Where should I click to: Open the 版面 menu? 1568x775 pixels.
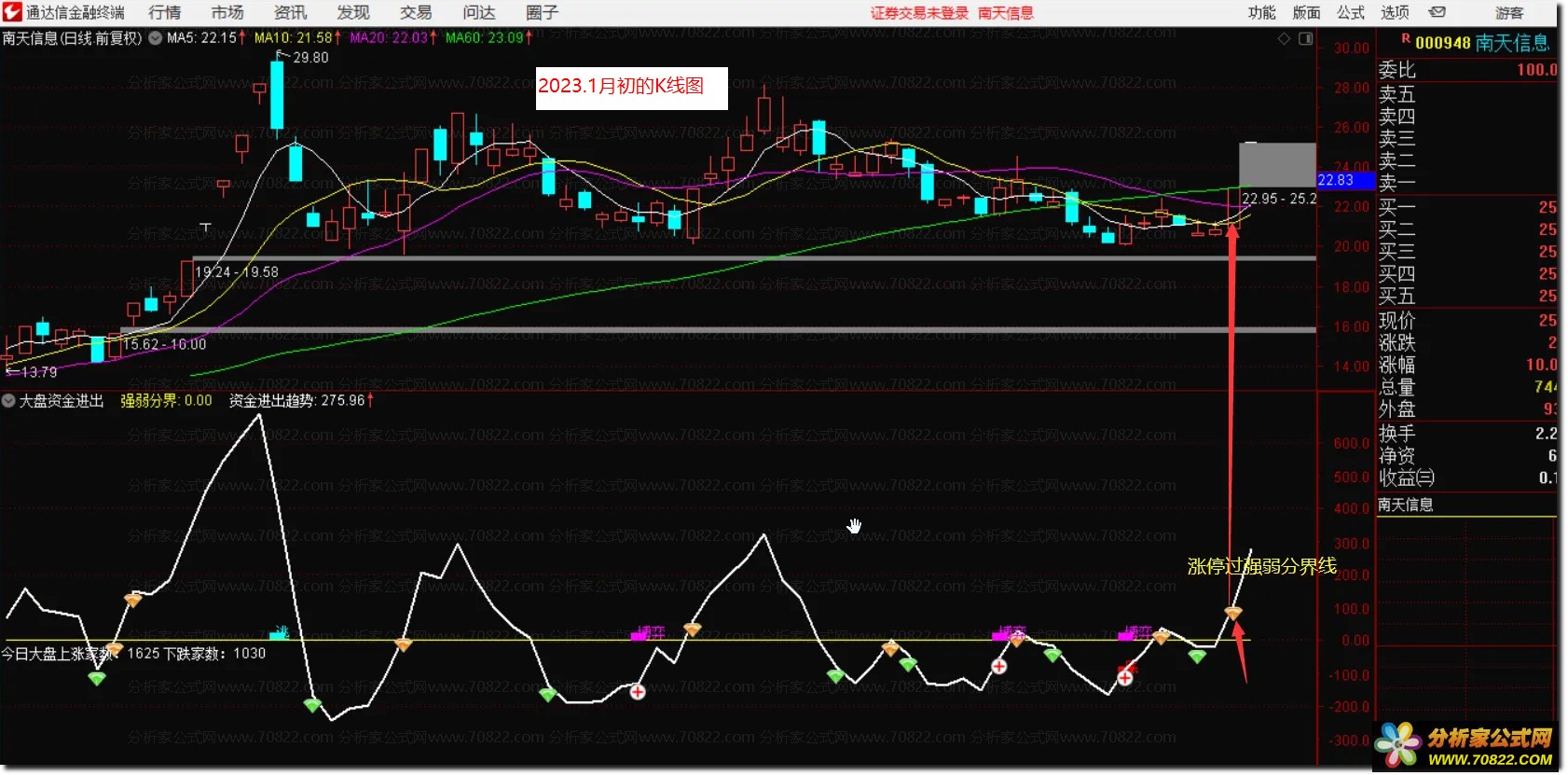tap(1306, 12)
